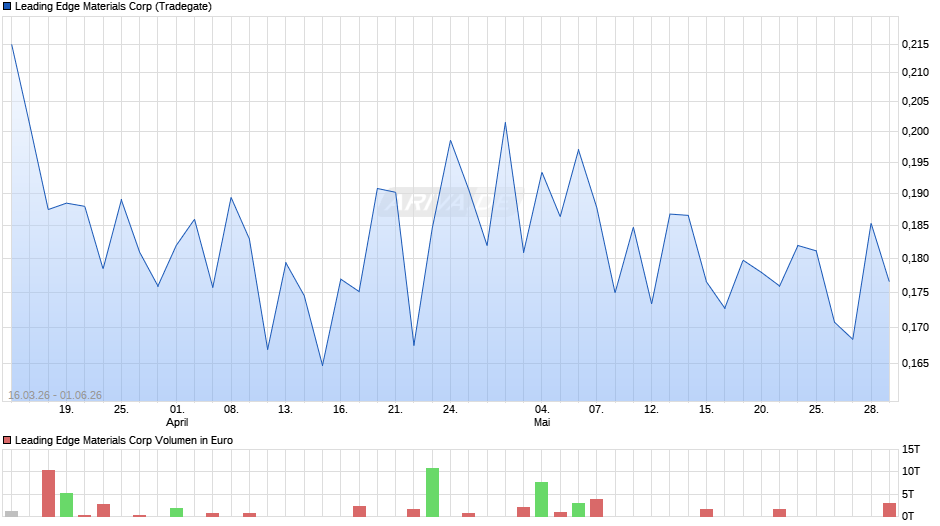The image size is (940, 526).
Task: Click the date axis label '24.'
Action: (x=450, y=410)
